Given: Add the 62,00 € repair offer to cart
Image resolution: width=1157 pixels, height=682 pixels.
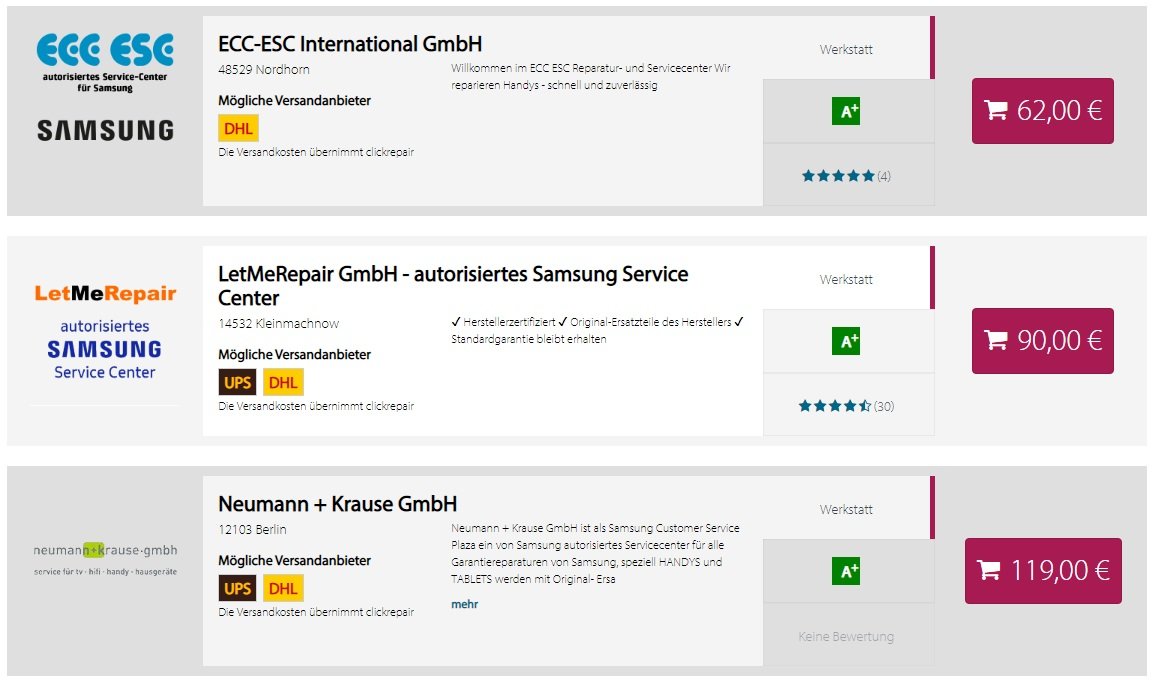Looking at the screenshot, I should 1043,111.
